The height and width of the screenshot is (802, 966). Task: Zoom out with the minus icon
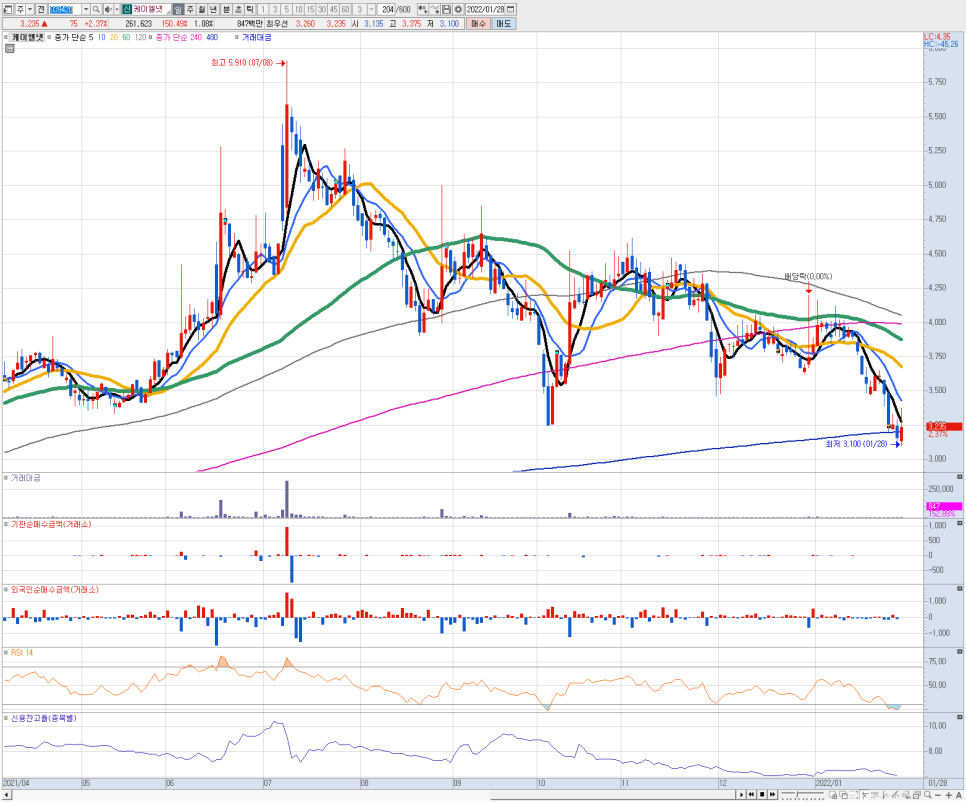[938, 795]
